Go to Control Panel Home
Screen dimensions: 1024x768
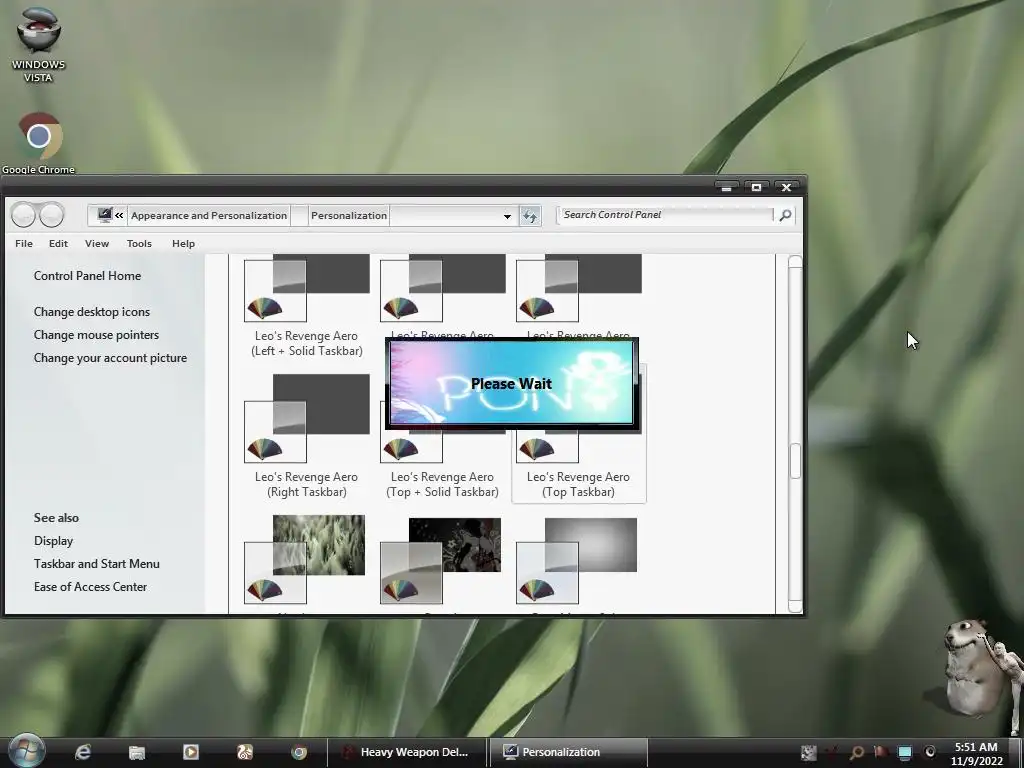(88, 276)
